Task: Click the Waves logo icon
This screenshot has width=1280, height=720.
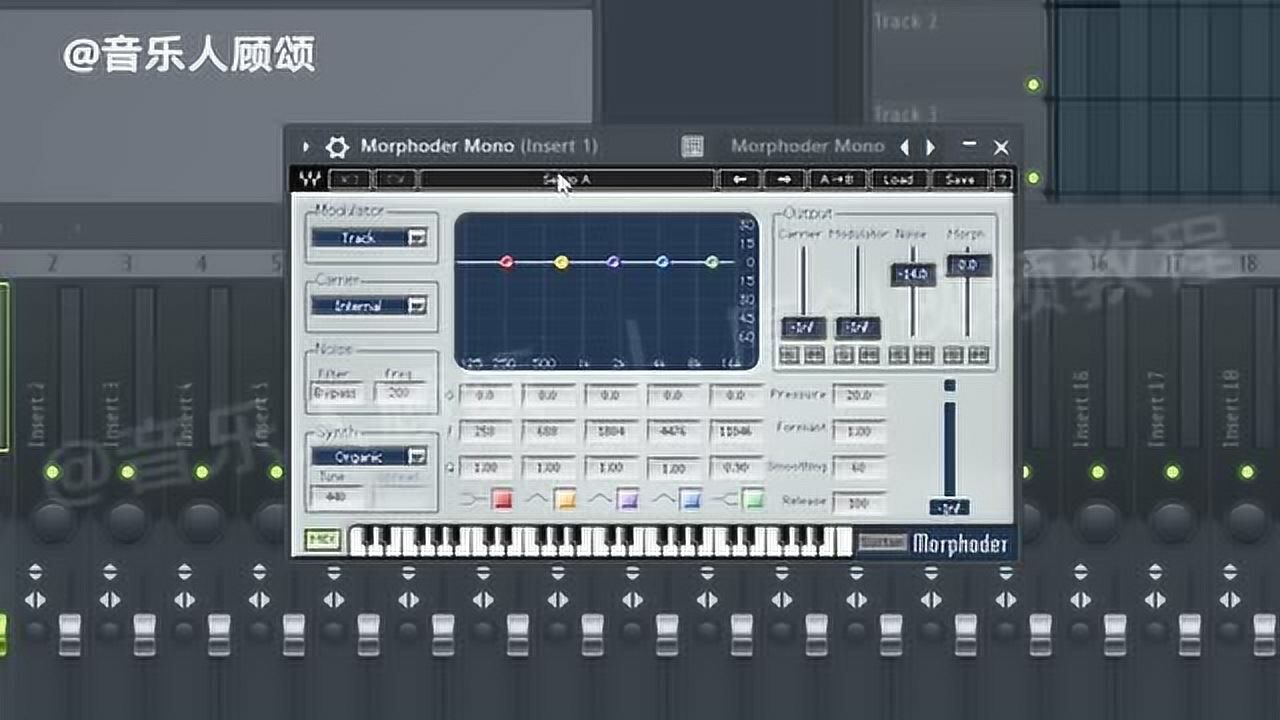Action: click(x=309, y=180)
